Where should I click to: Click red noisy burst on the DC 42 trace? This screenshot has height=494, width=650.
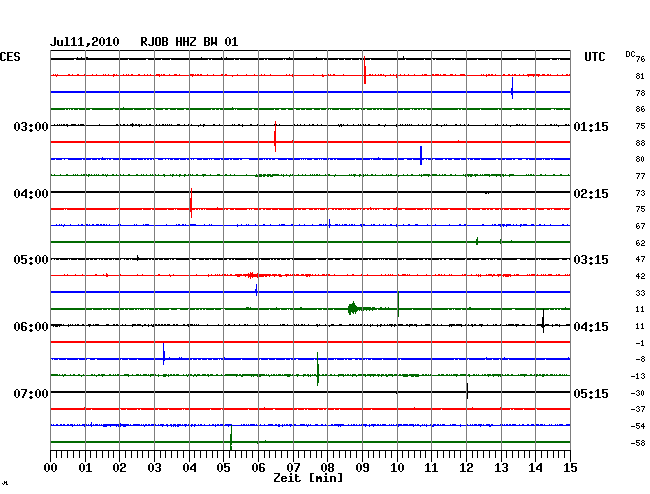click(253, 275)
